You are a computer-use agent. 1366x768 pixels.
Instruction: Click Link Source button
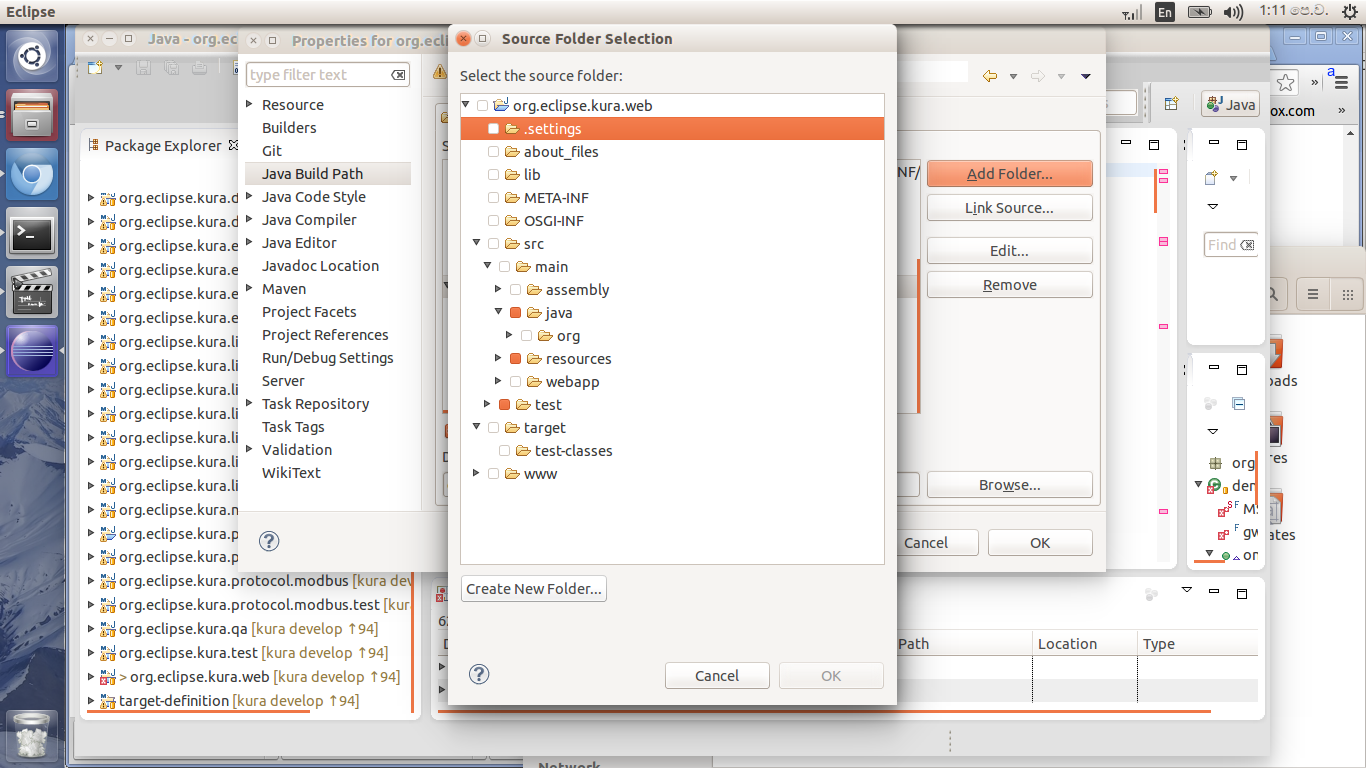click(x=1010, y=208)
